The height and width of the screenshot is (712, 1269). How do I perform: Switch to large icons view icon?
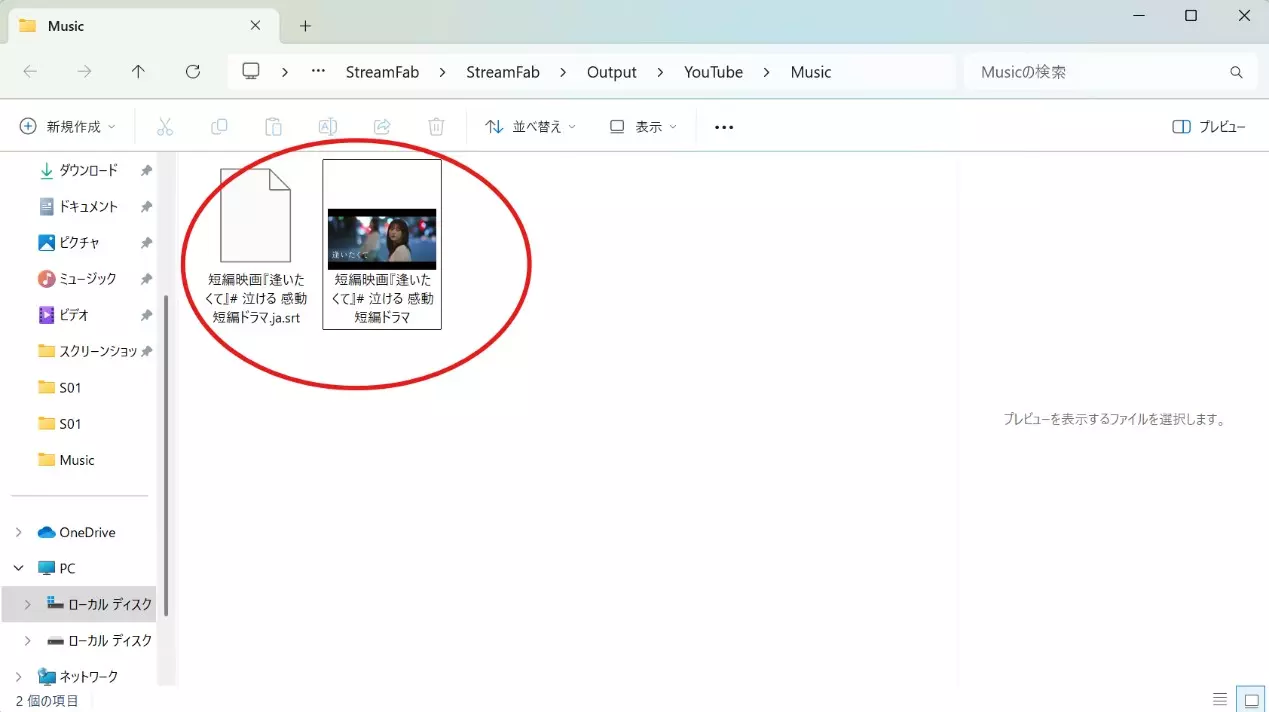pos(1251,699)
